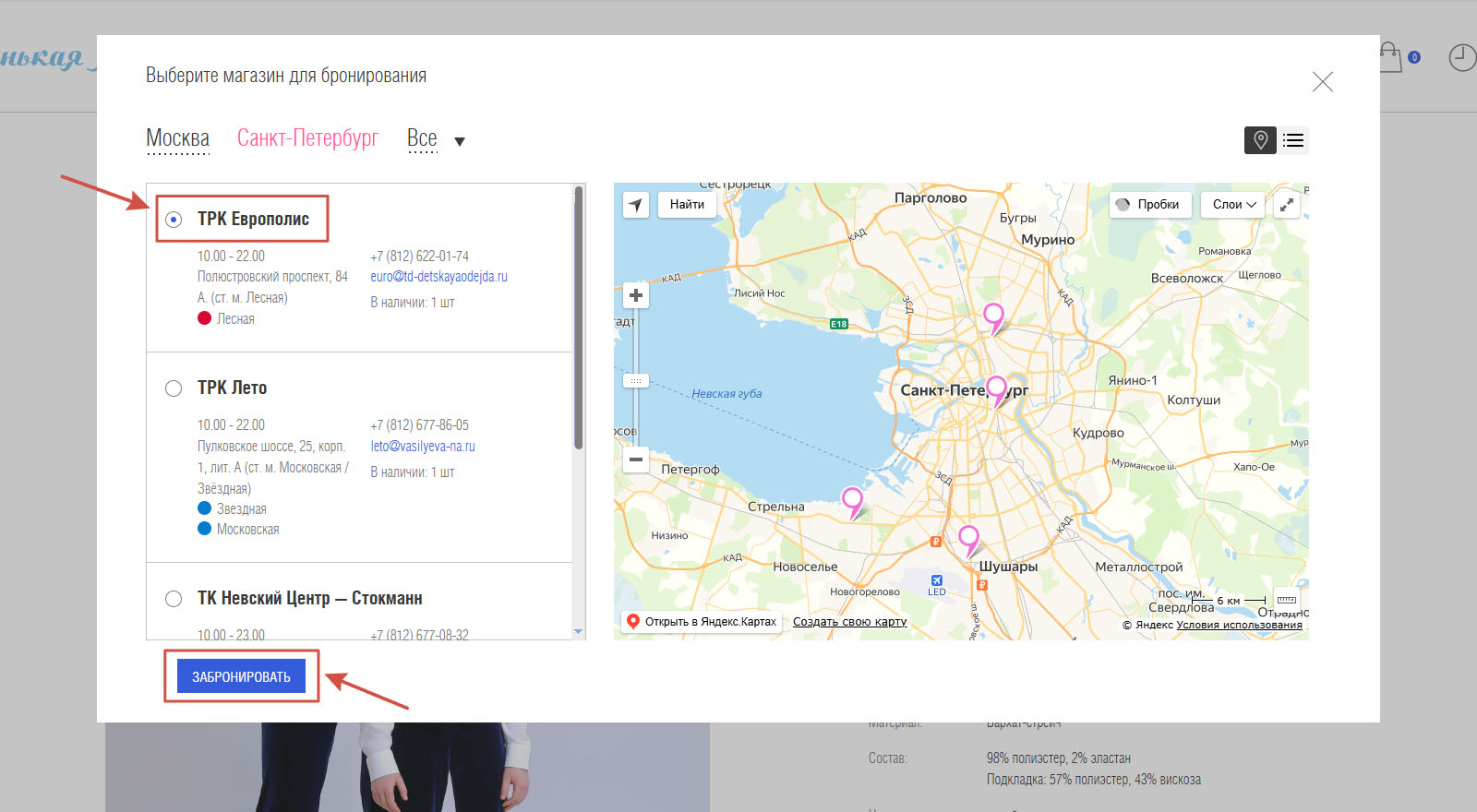Click the ТРК Европолис store name
1477x812 pixels.
click(x=253, y=220)
